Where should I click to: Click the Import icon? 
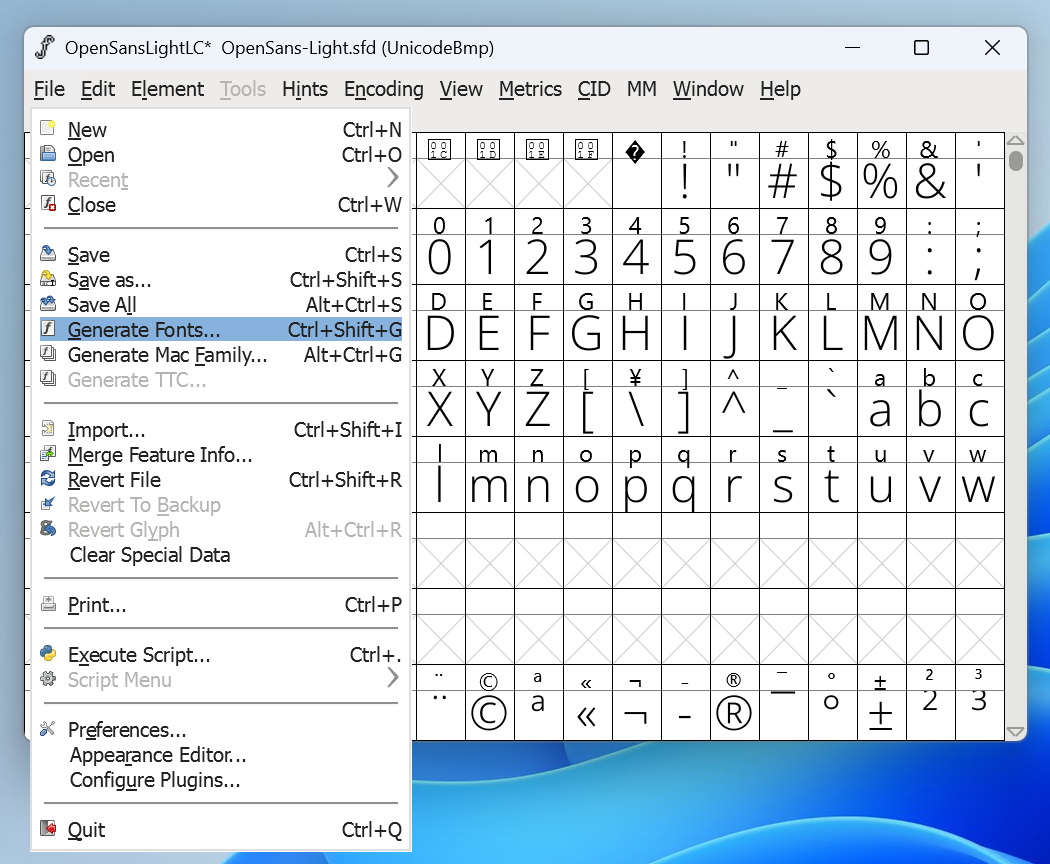(48, 429)
